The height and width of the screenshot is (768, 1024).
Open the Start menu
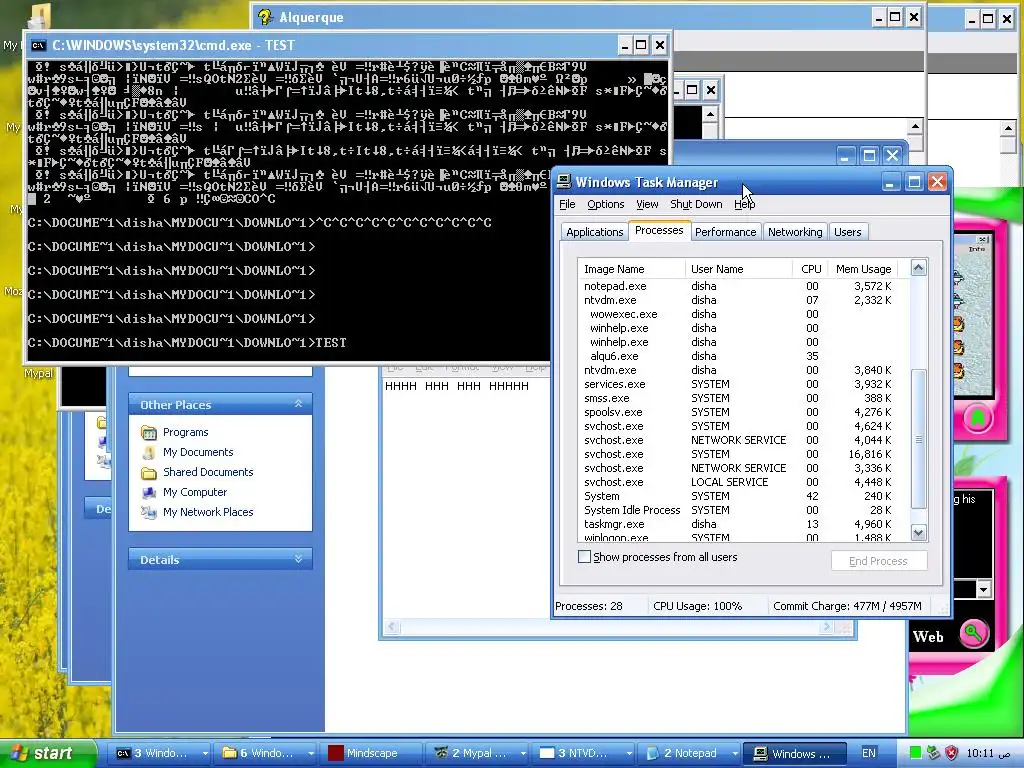pos(49,753)
